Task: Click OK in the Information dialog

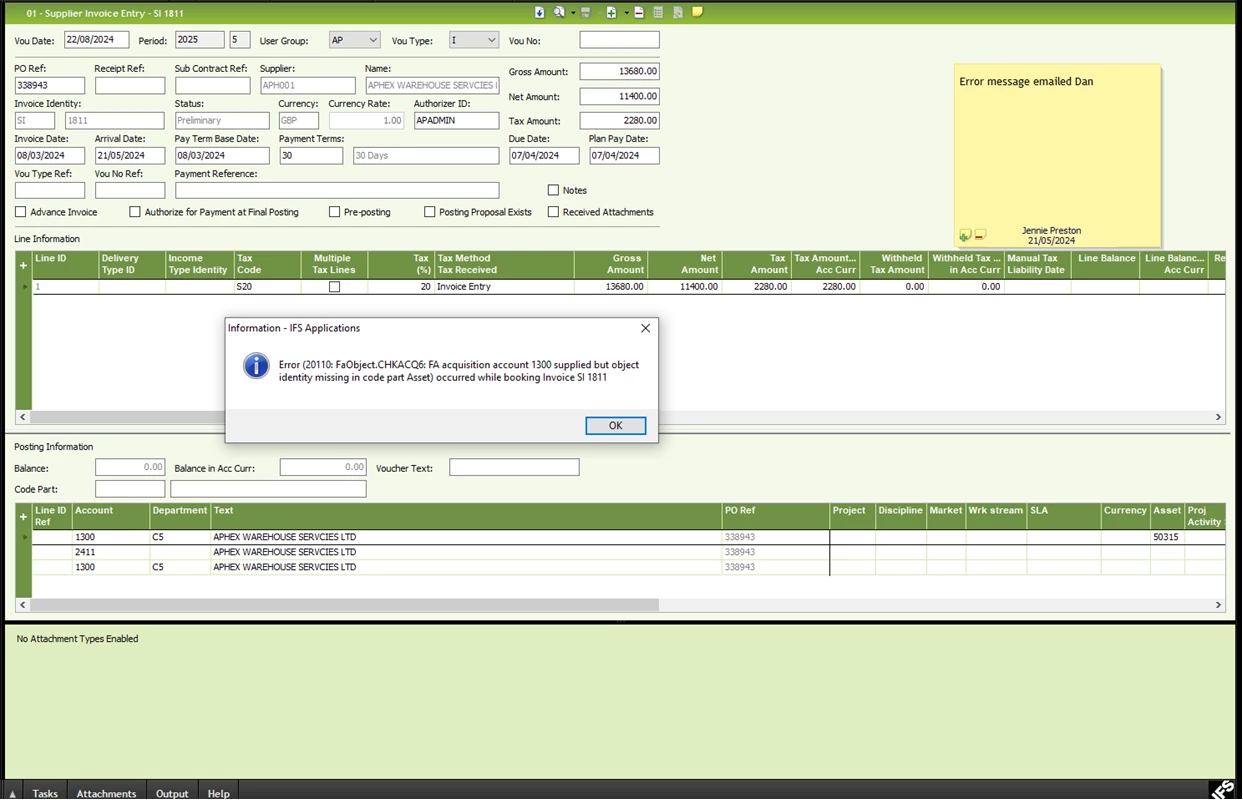Action: 615,425
